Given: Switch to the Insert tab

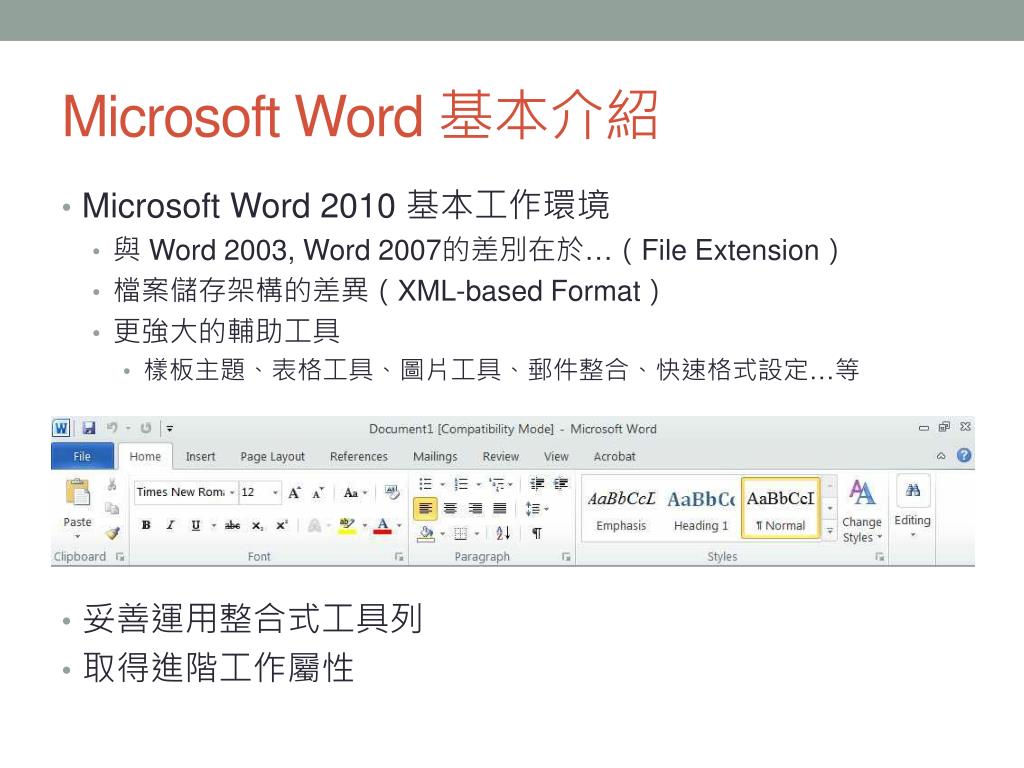Looking at the screenshot, I should (x=200, y=456).
